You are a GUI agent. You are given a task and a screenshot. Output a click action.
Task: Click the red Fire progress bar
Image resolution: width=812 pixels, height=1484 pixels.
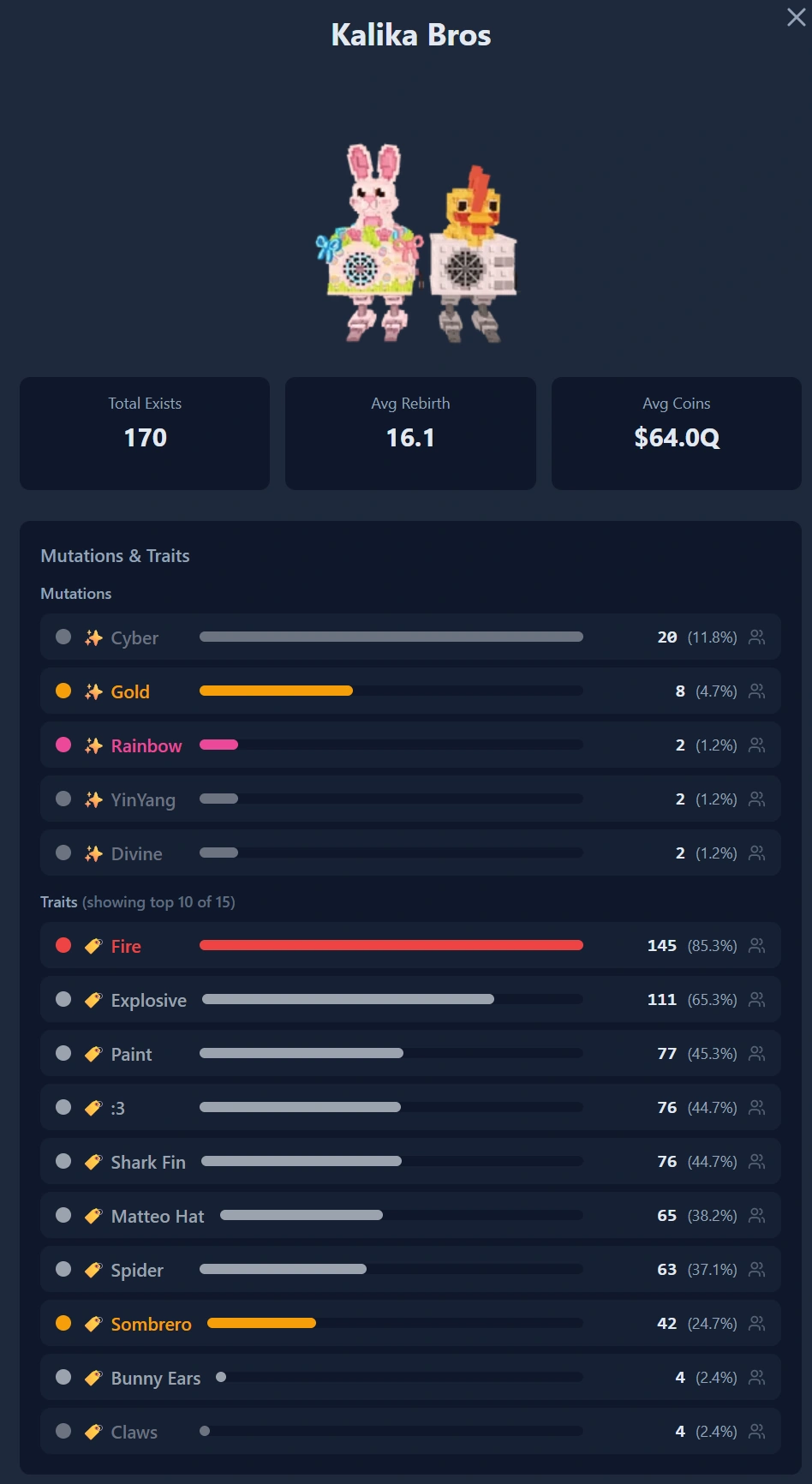[x=391, y=945]
